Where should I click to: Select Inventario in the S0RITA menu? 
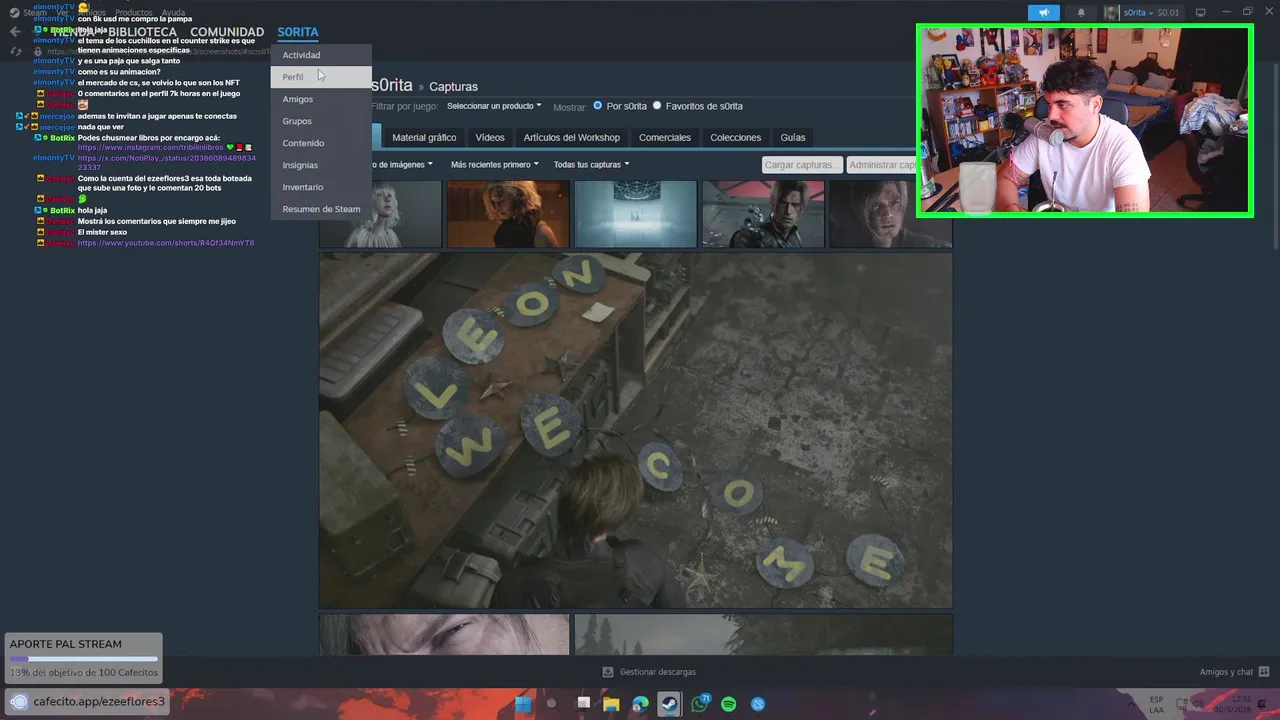[x=321, y=187]
